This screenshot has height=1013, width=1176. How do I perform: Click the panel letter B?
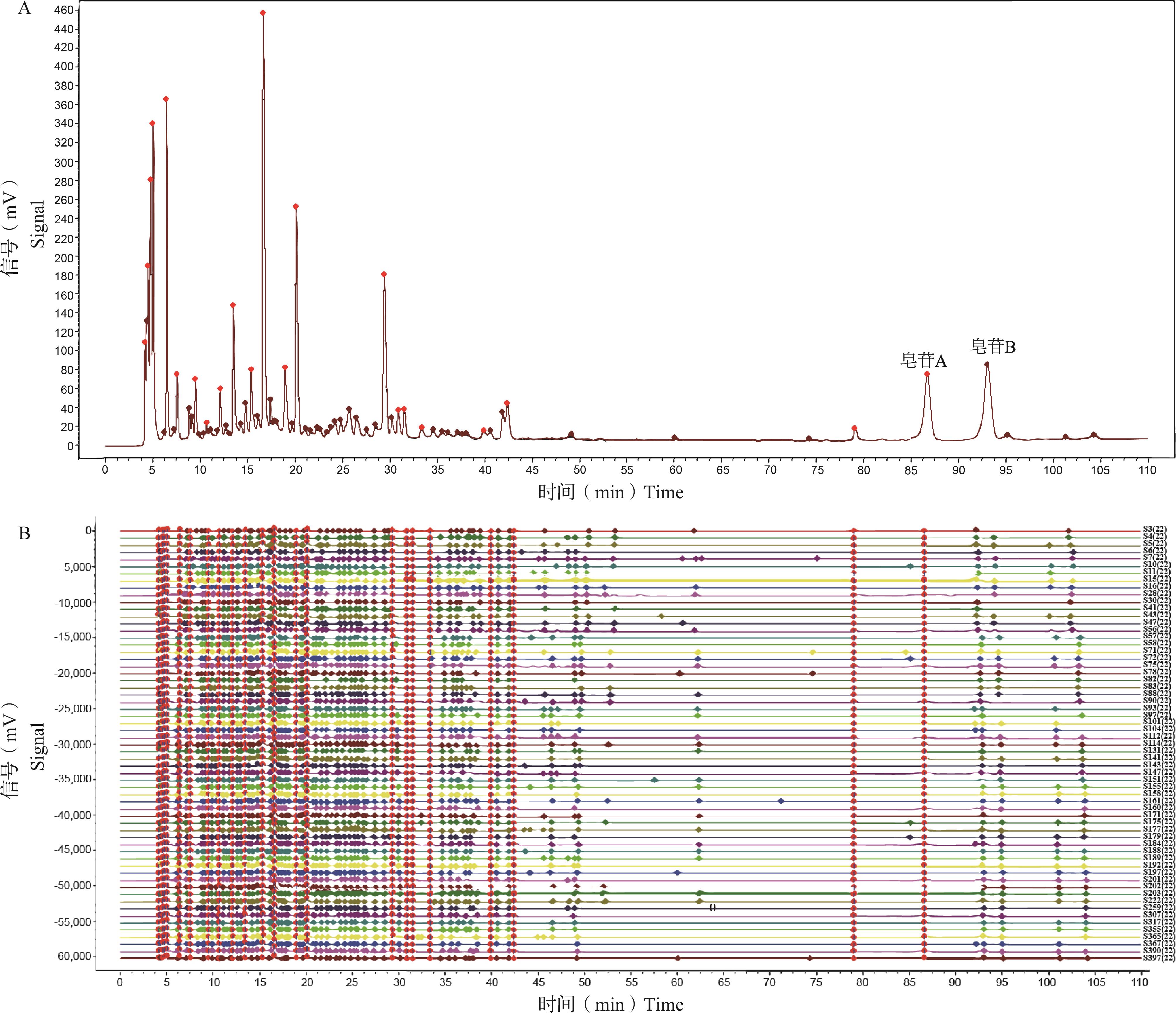click(24, 533)
